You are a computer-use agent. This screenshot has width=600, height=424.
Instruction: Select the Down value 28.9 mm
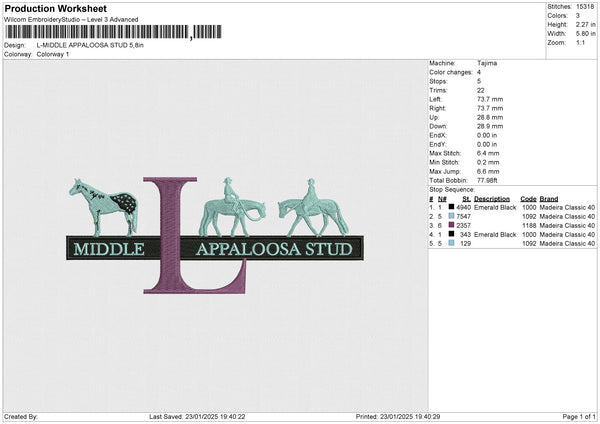pyautogui.click(x=490, y=126)
